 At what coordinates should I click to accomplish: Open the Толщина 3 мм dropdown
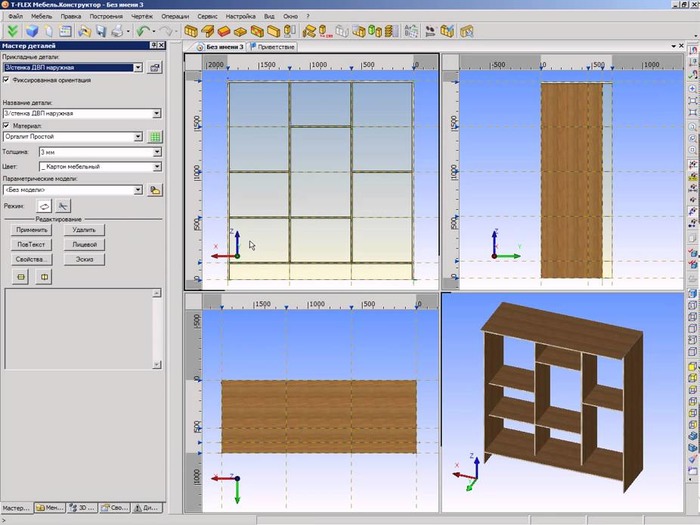pyautogui.click(x=157, y=152)
